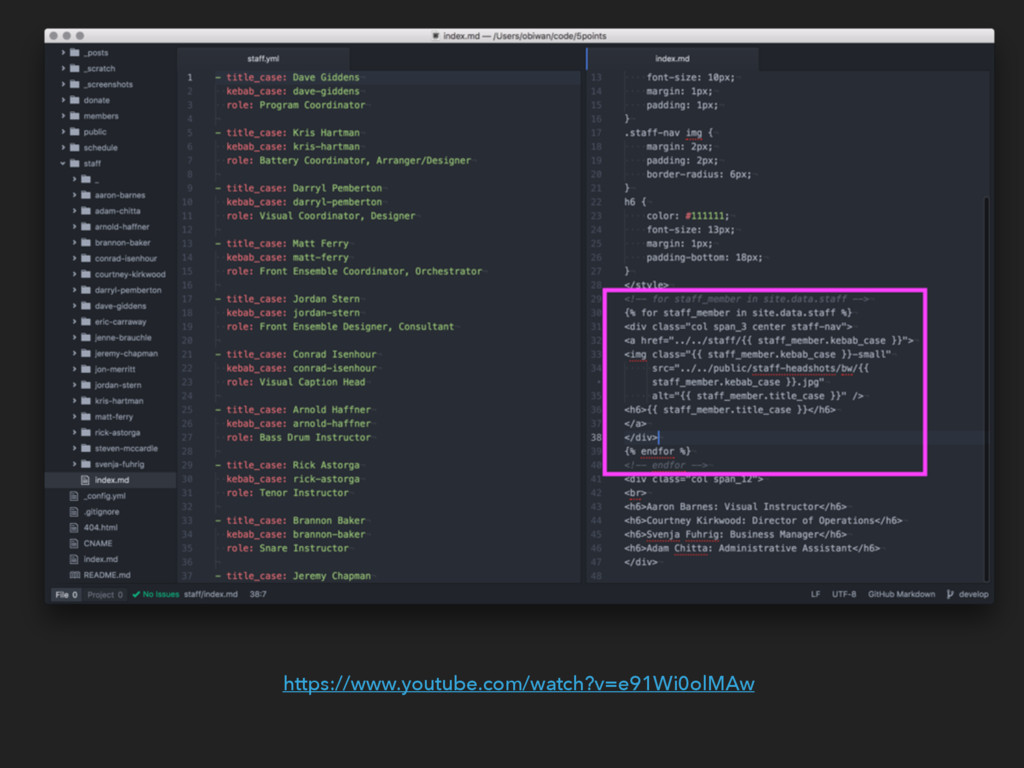1024x768 pixels.
Task: Place cursor on 'role: Program Coordinator' line
Action: (x=296, y=104)
